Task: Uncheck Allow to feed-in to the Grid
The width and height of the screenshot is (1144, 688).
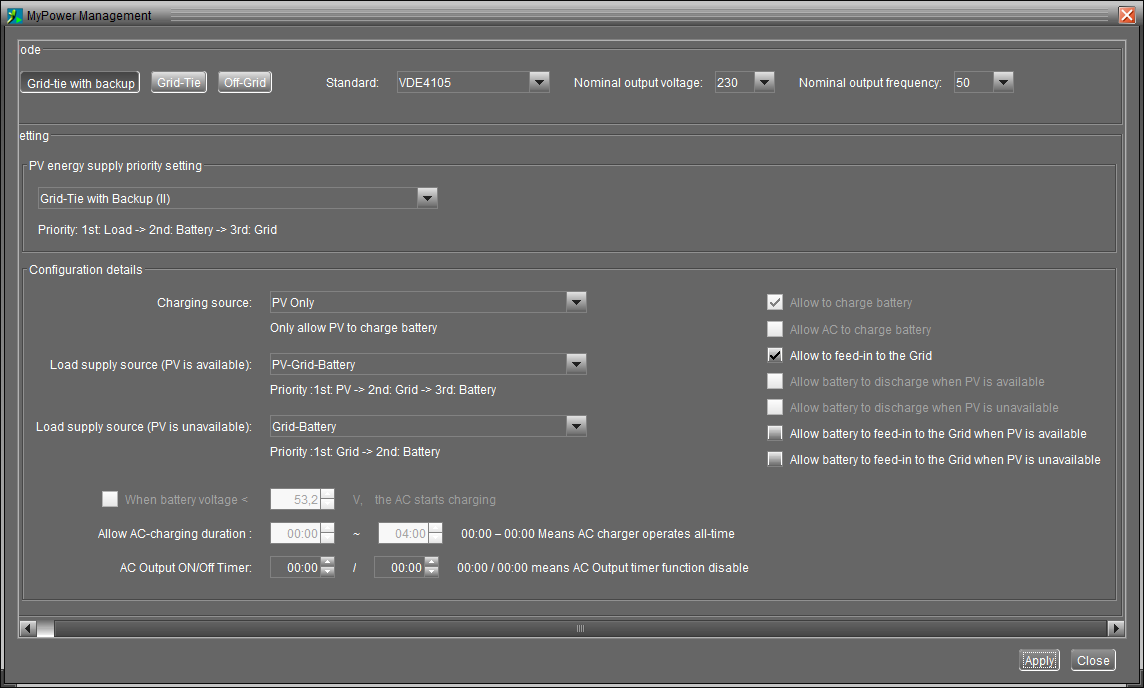Action: [775, 355]
